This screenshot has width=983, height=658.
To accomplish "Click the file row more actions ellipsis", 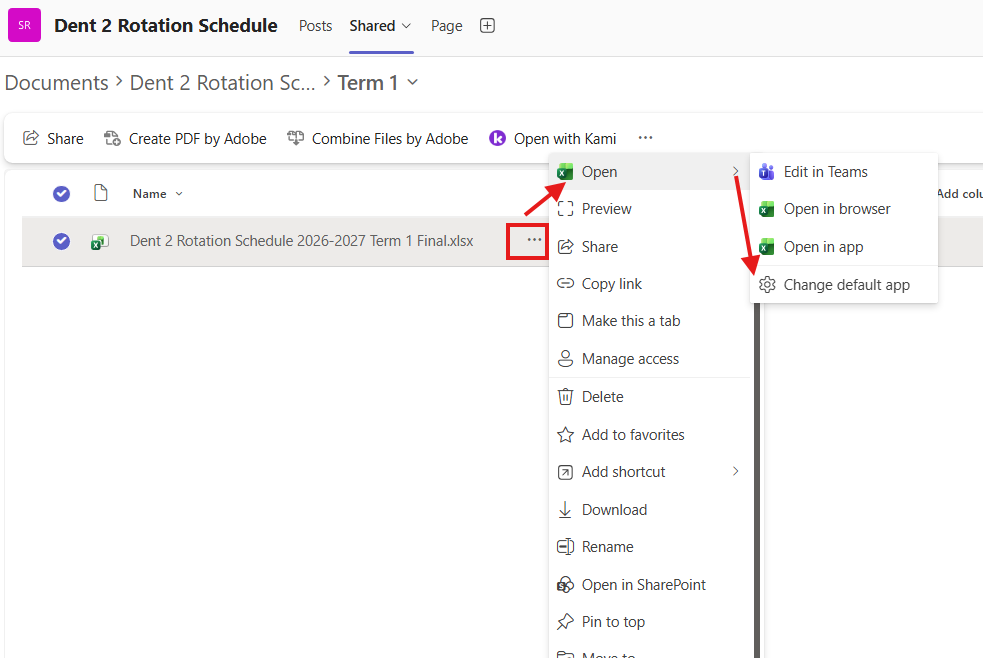I will pyautogui.click(x=534, y=240).
